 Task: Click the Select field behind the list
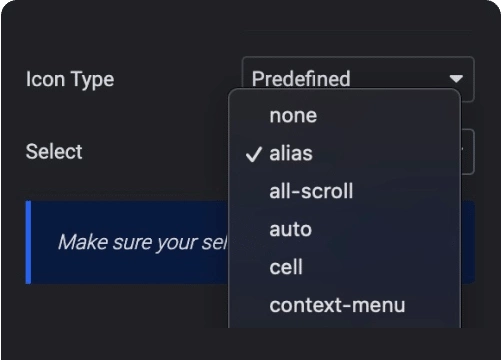pos(468,152)
